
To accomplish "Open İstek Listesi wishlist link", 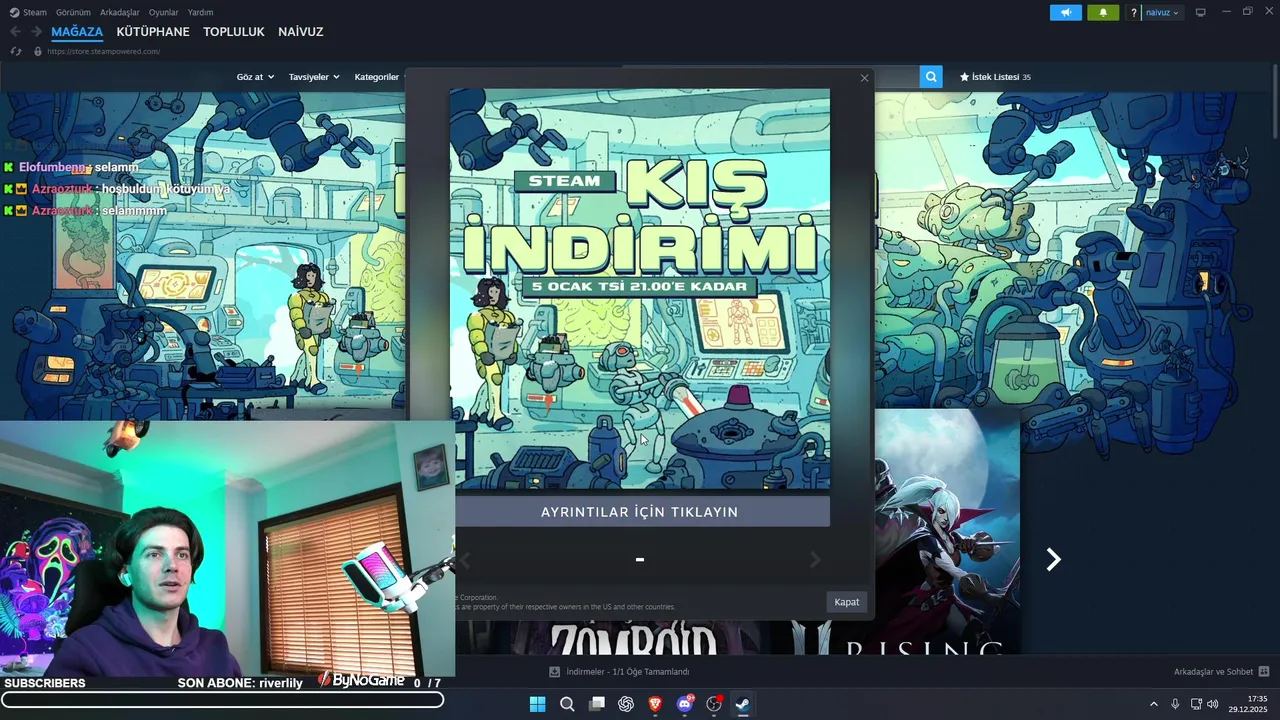I will pos(995,77).
